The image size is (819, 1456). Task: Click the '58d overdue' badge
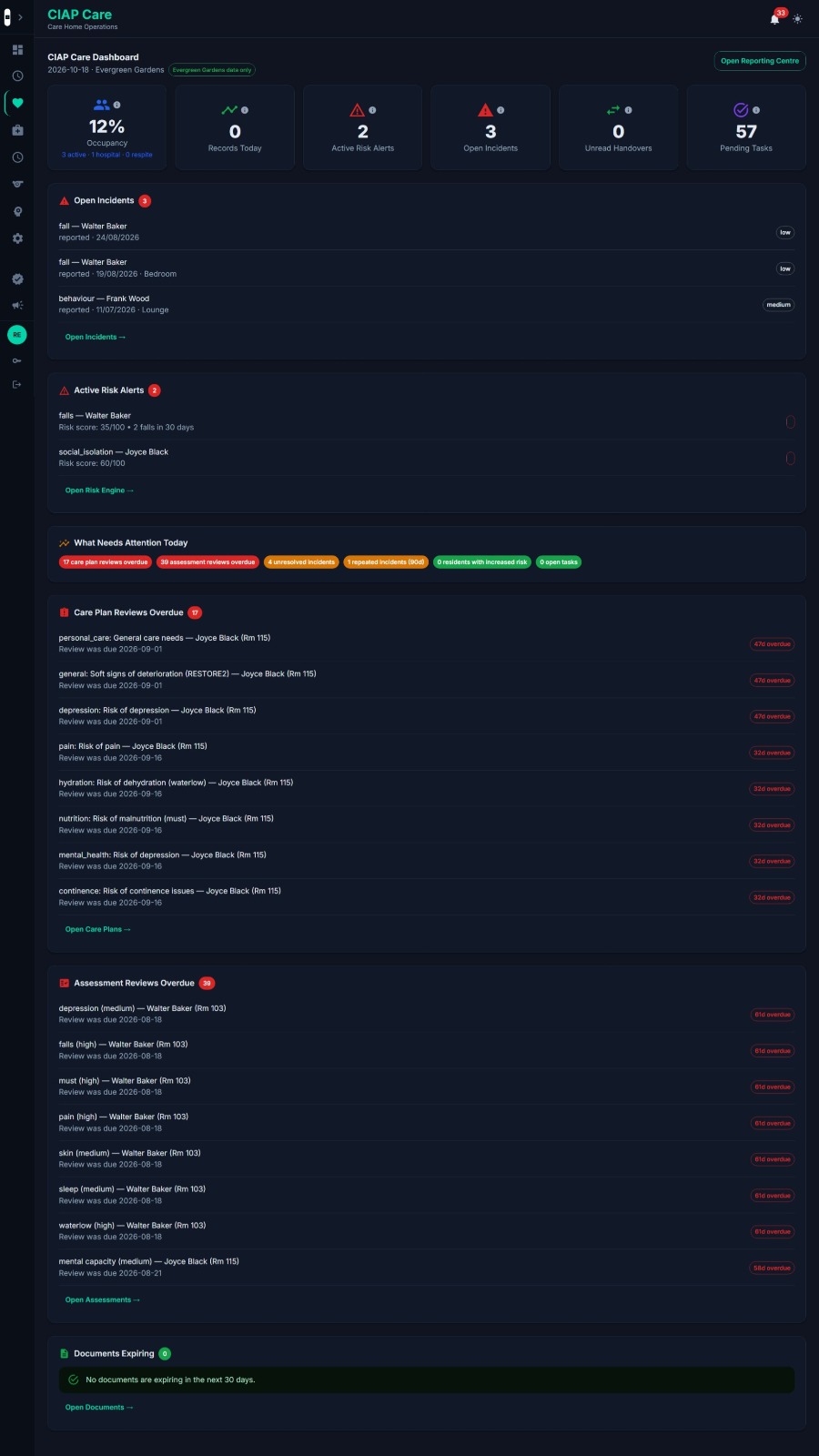772,1268
